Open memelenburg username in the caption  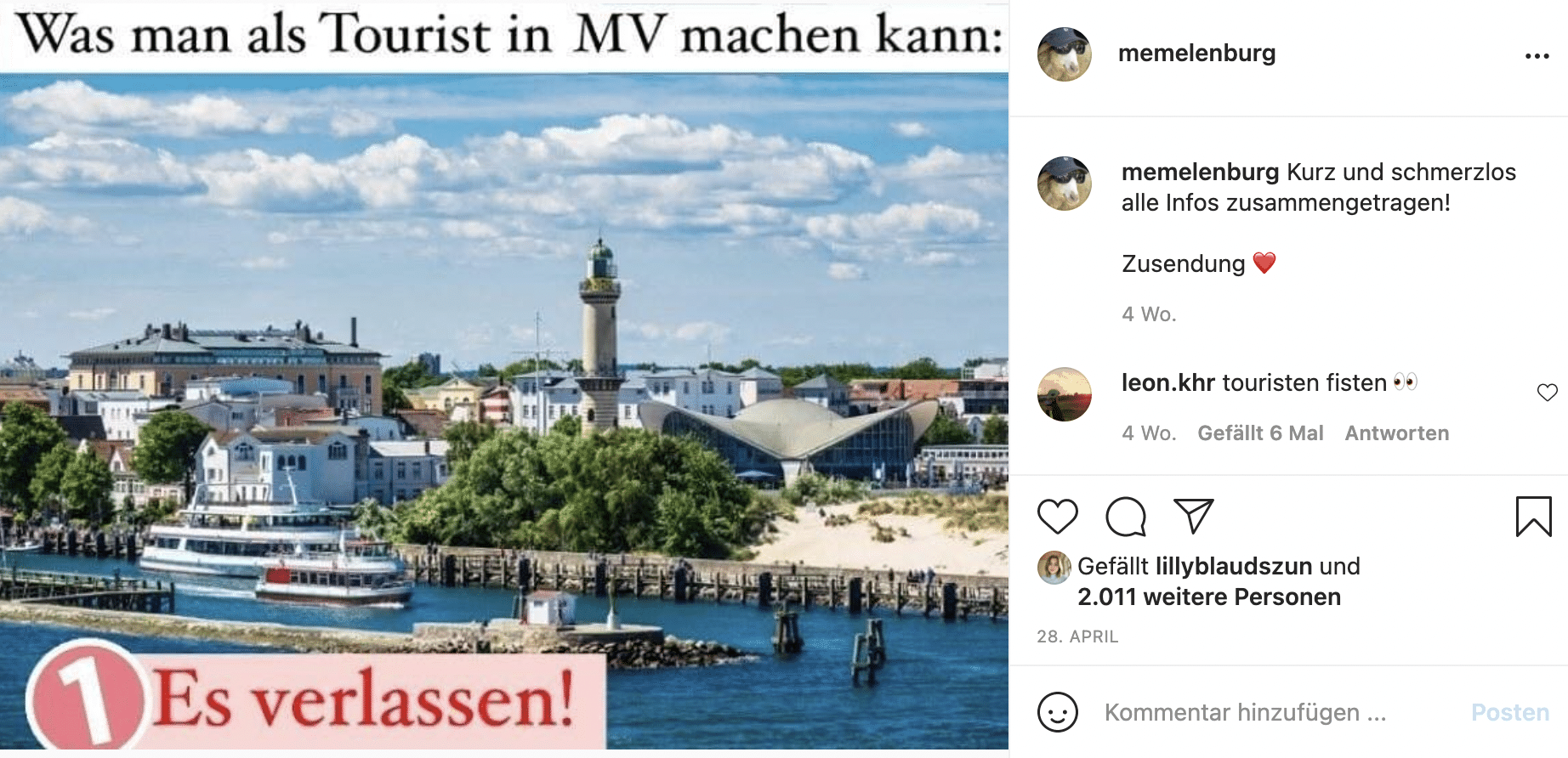1200,172
